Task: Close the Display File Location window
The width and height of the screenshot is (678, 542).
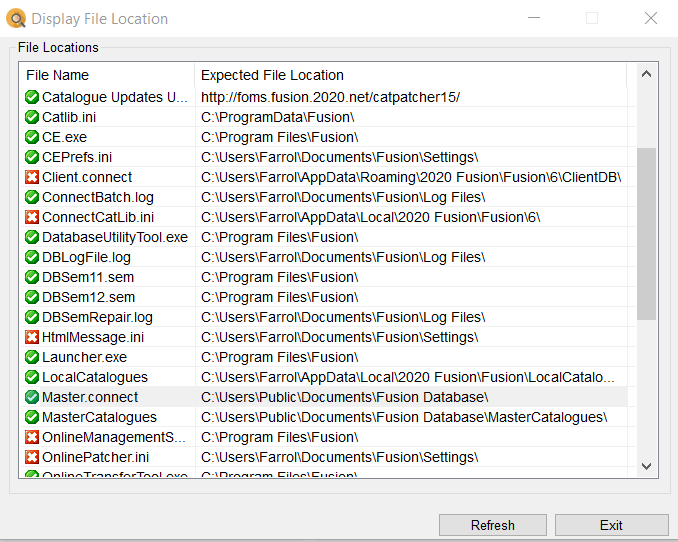Action: (x=651, y=18)
